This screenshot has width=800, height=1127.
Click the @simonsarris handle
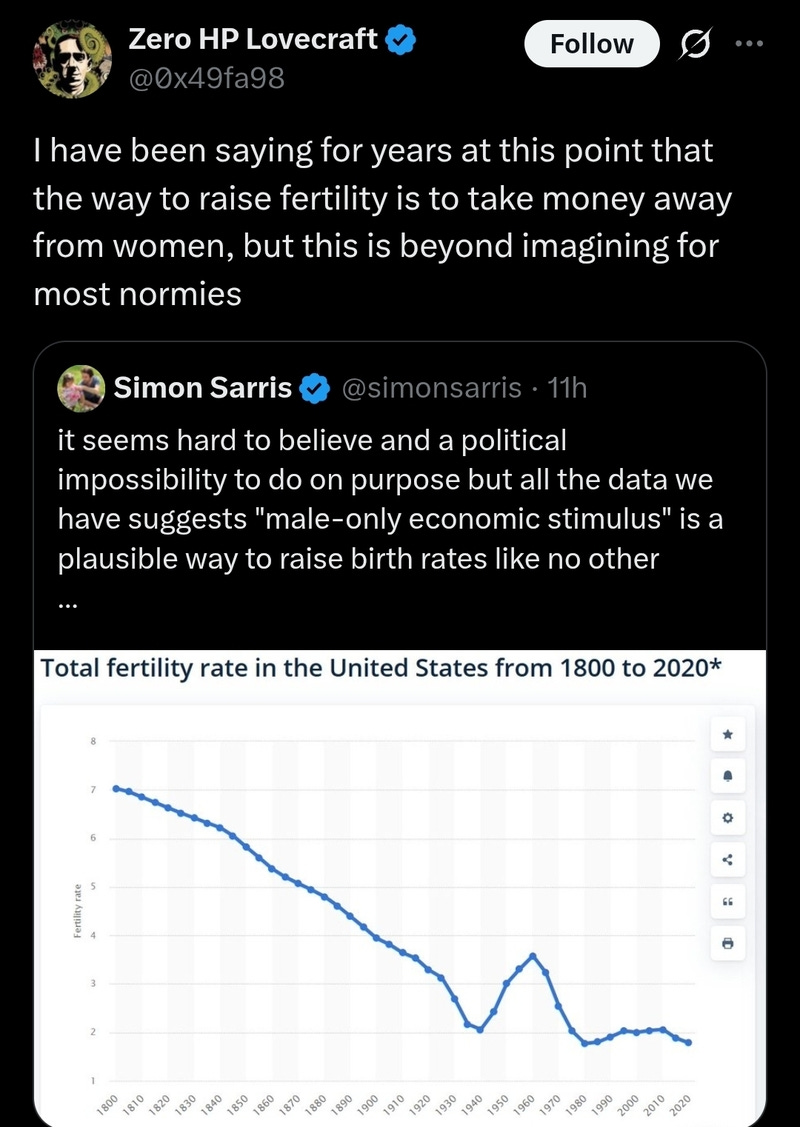[x=431, y=388]
